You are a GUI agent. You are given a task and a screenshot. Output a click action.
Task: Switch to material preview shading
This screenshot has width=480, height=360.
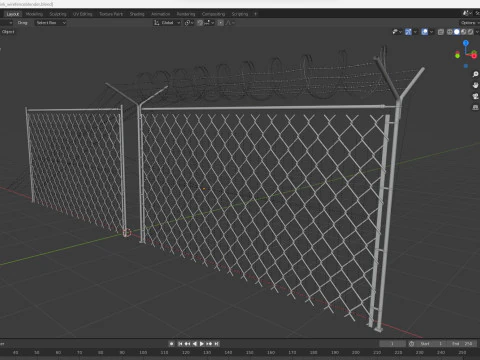click(464, 32)
